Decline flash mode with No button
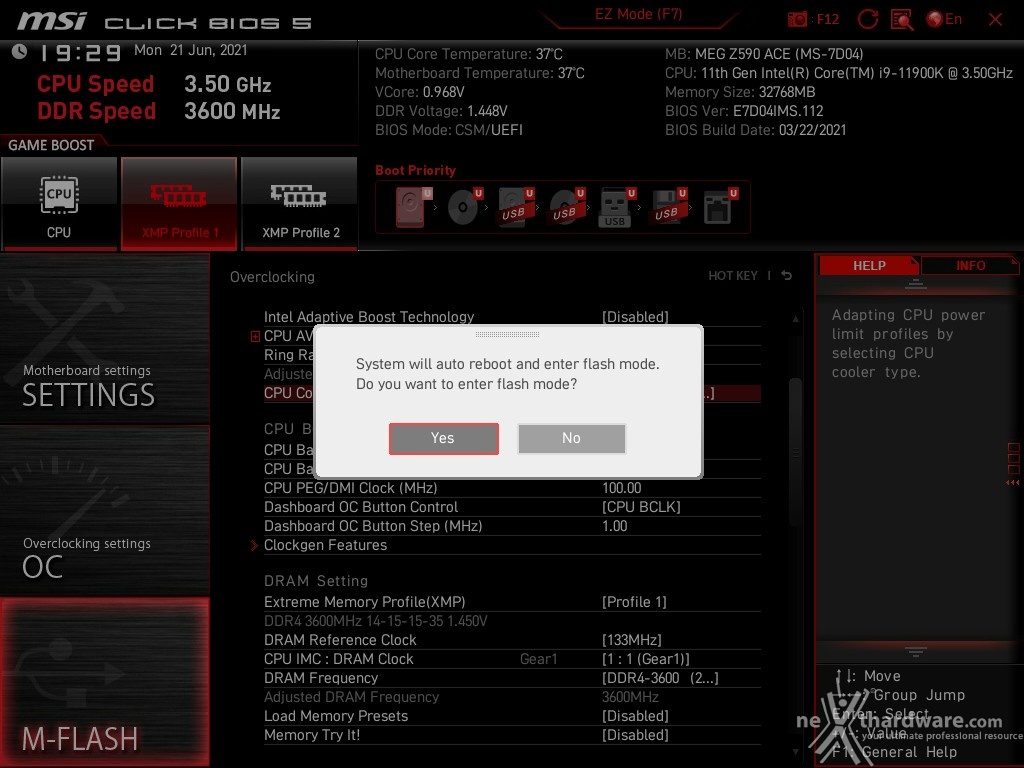 click(571, 438)
